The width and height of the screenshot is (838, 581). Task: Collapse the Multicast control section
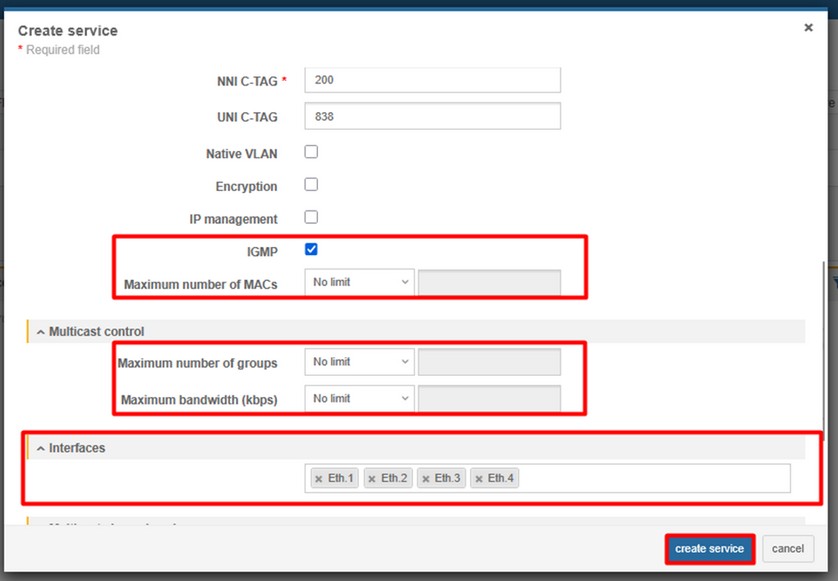pyautogui.click(x=90, y=331)
